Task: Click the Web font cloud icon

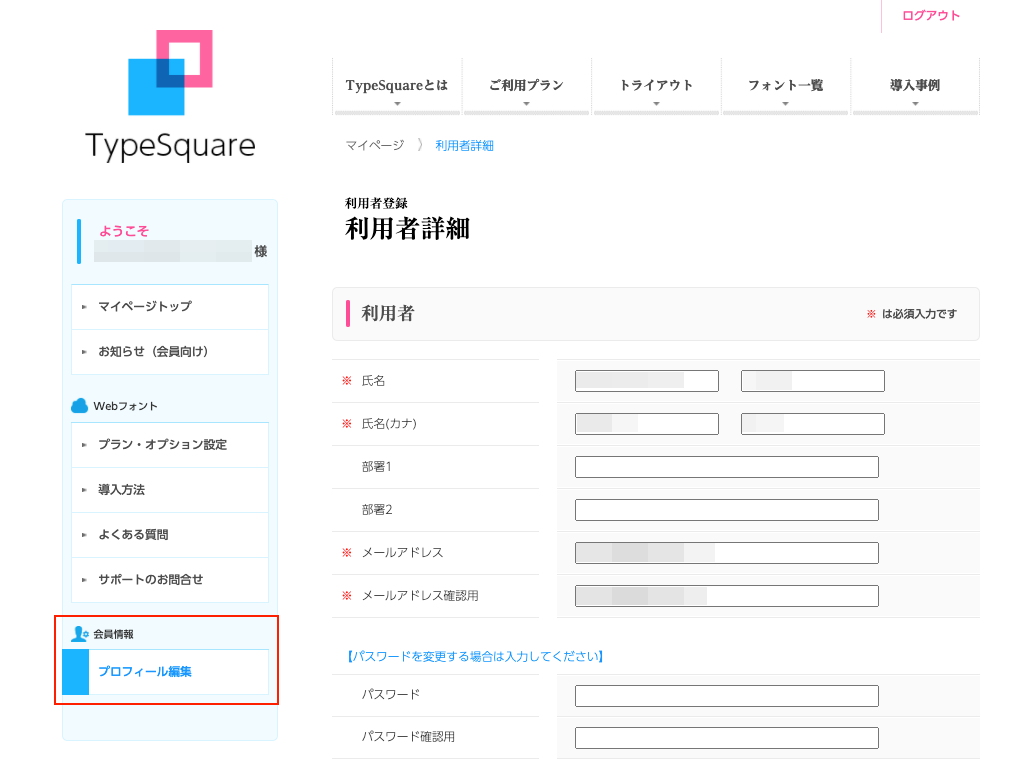Action: [79, 406]
